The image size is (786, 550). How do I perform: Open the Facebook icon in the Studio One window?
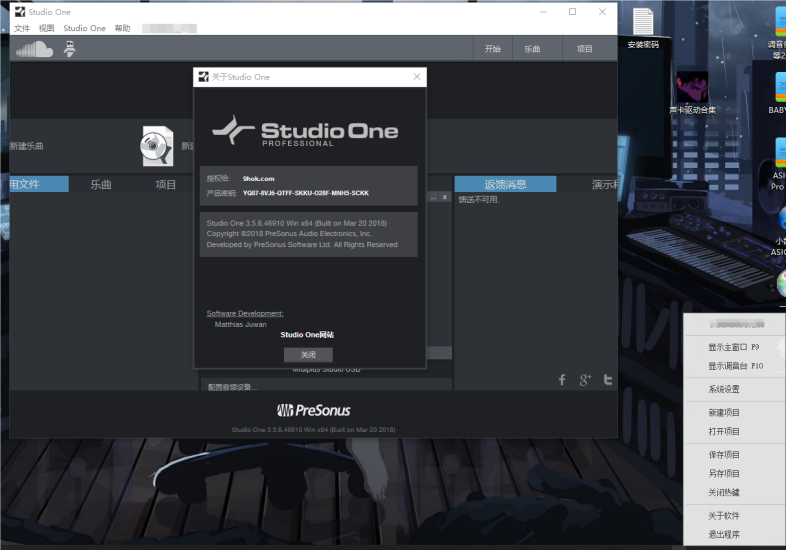(562, 380)
